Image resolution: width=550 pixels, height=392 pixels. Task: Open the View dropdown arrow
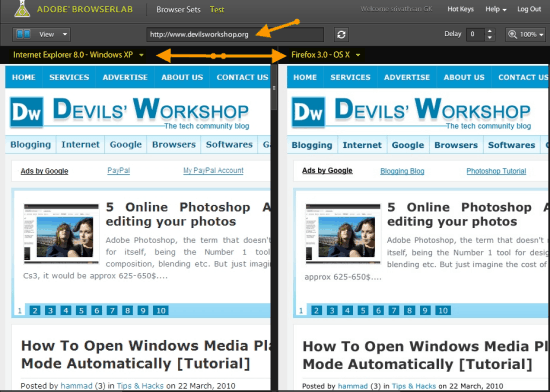65,34
